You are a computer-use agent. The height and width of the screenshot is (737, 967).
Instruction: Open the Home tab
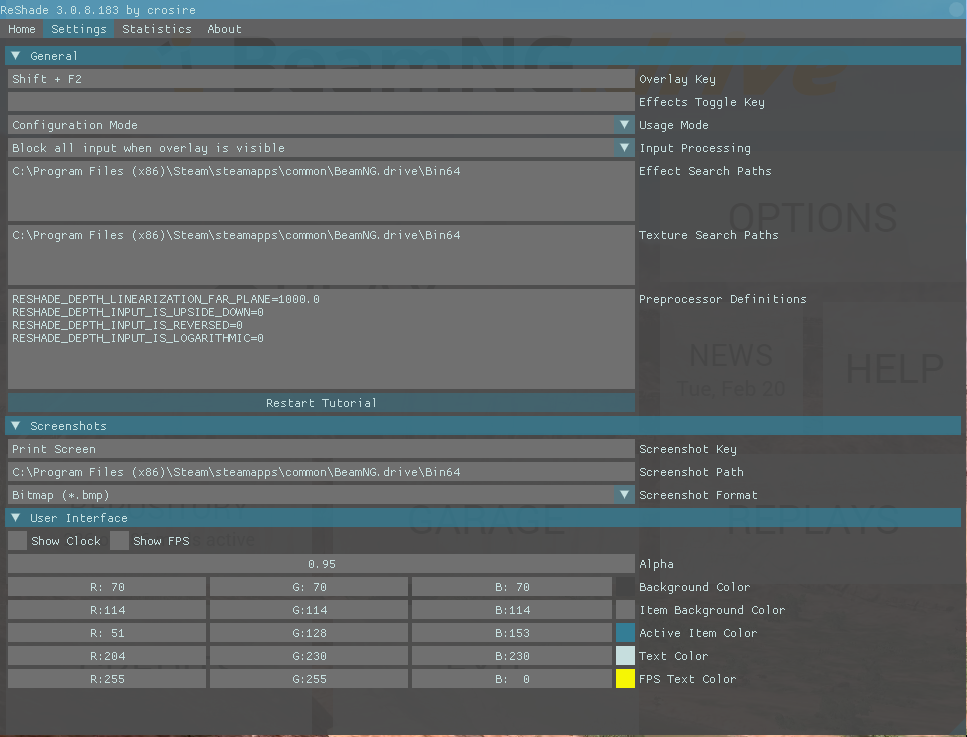click(x=22, y=29)
